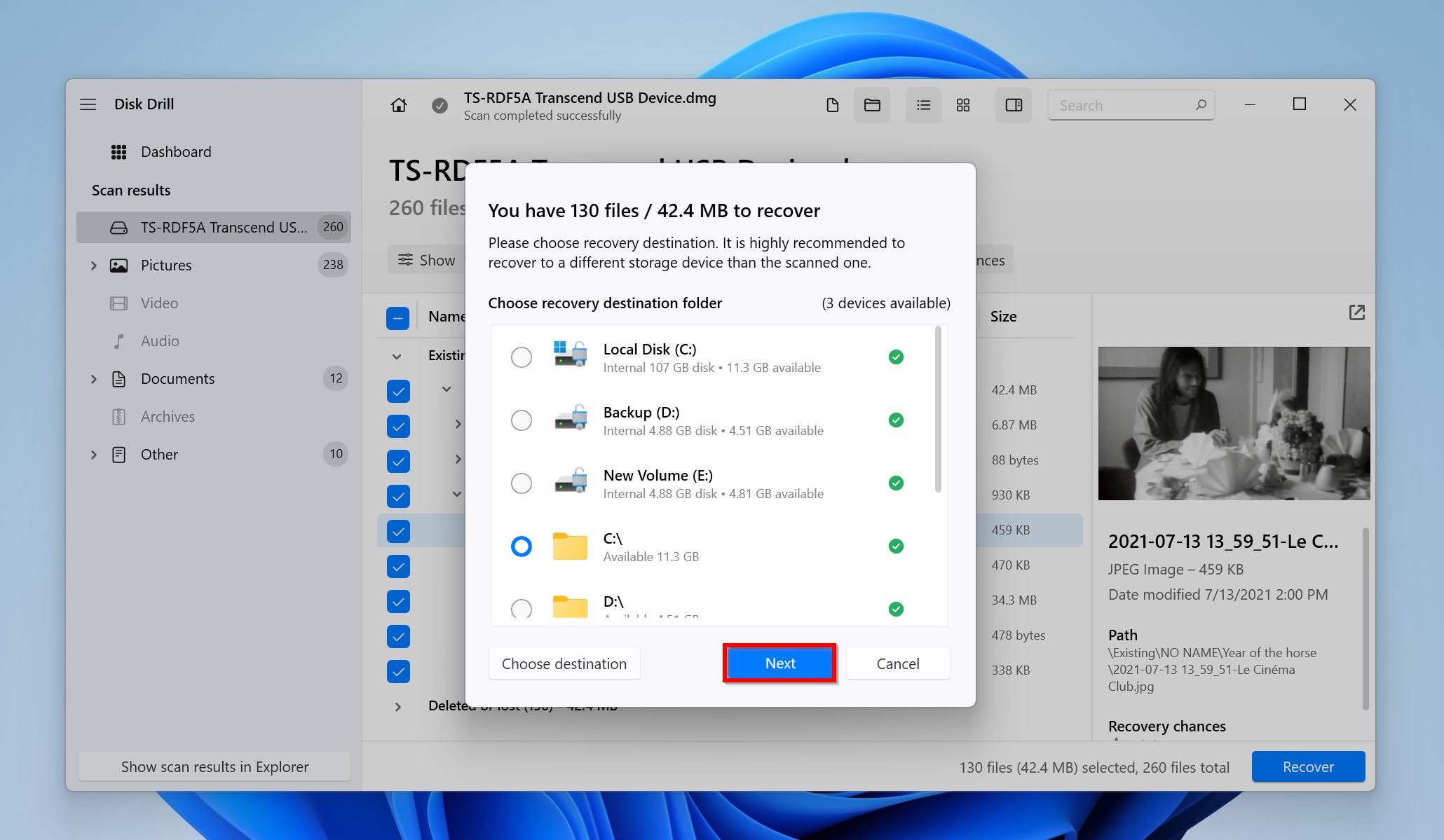Click the list view icon
This screenshot has width=1444, height=840.
point(921,104)
